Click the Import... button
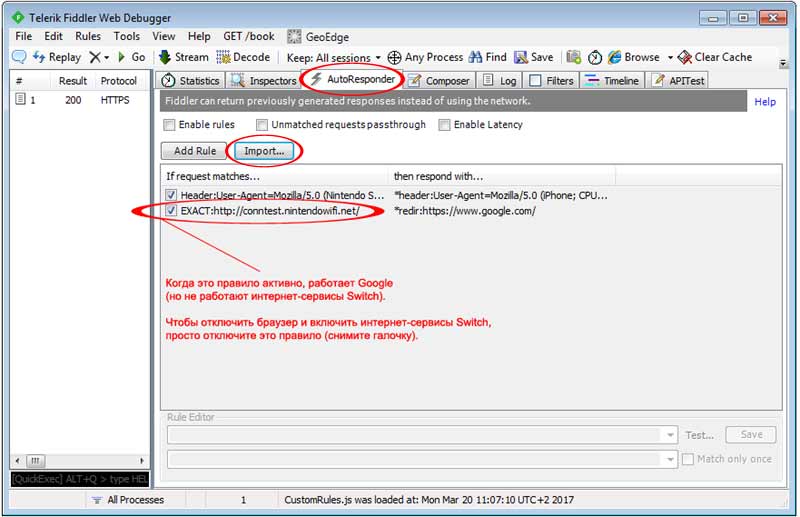800x517 pixels. coord(264,151)
